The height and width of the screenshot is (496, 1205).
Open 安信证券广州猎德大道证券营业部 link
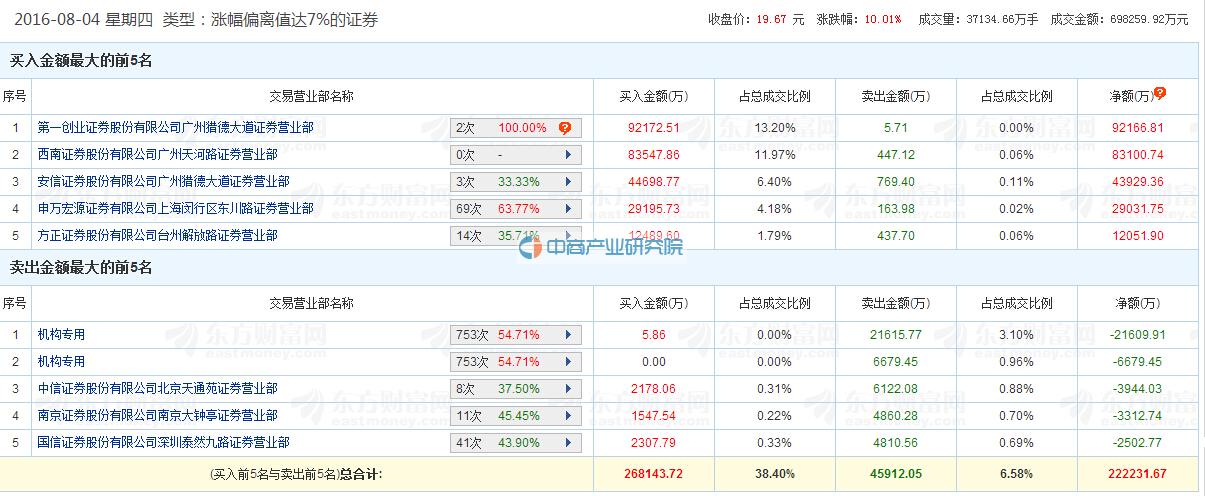click(163, 182)
